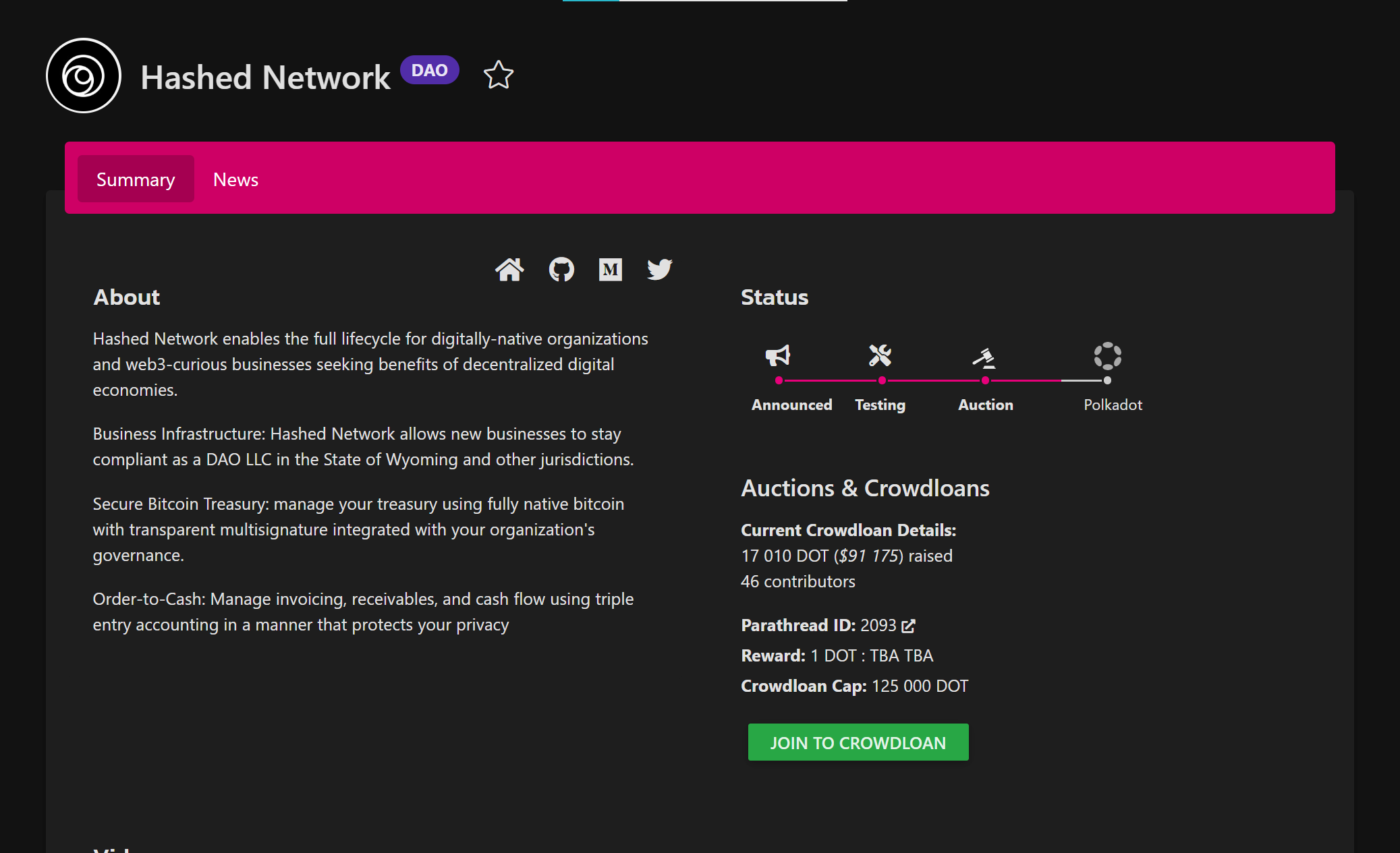Click '17 010 DOT ($91 175) raised' text
The image size is (1400, 853).
(847, 556)
